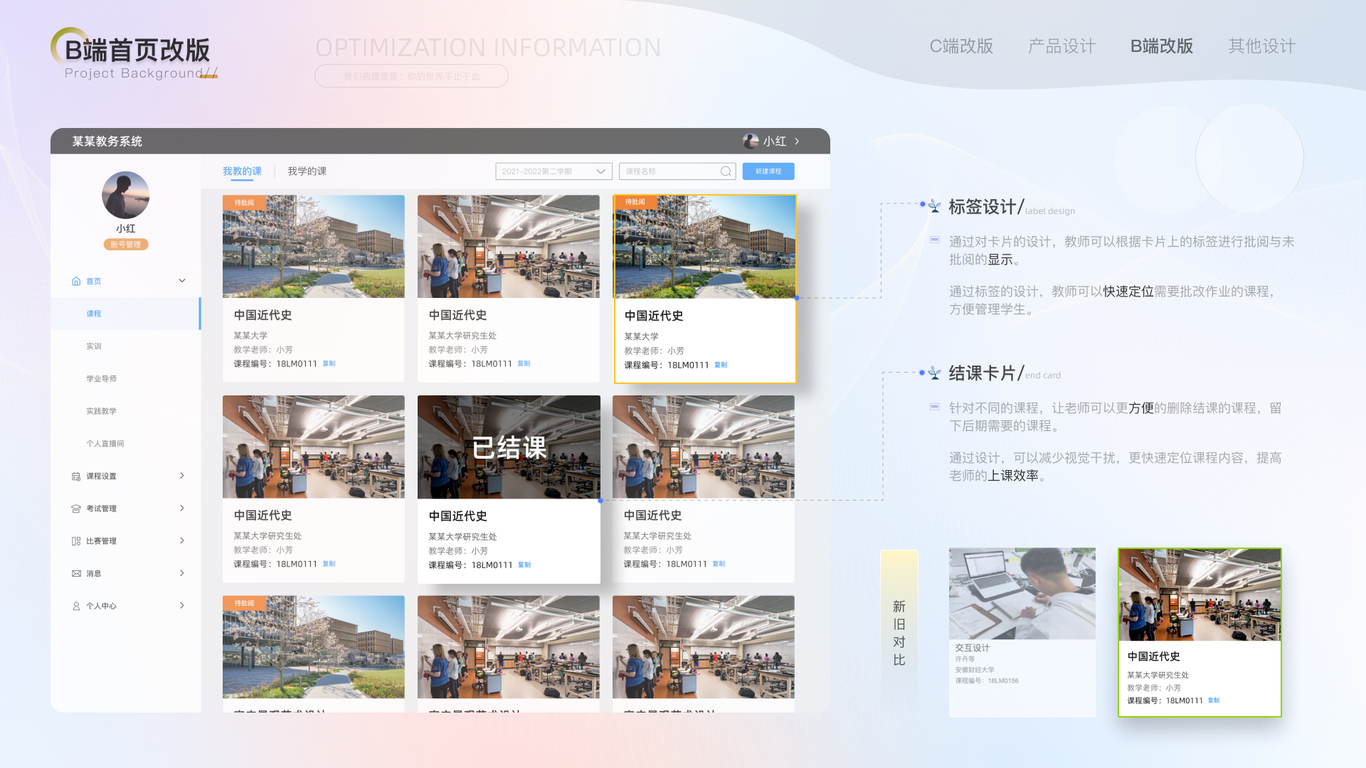Switch to the 我学的课 tab
The image size is (1366, 768).
point(307,171)
